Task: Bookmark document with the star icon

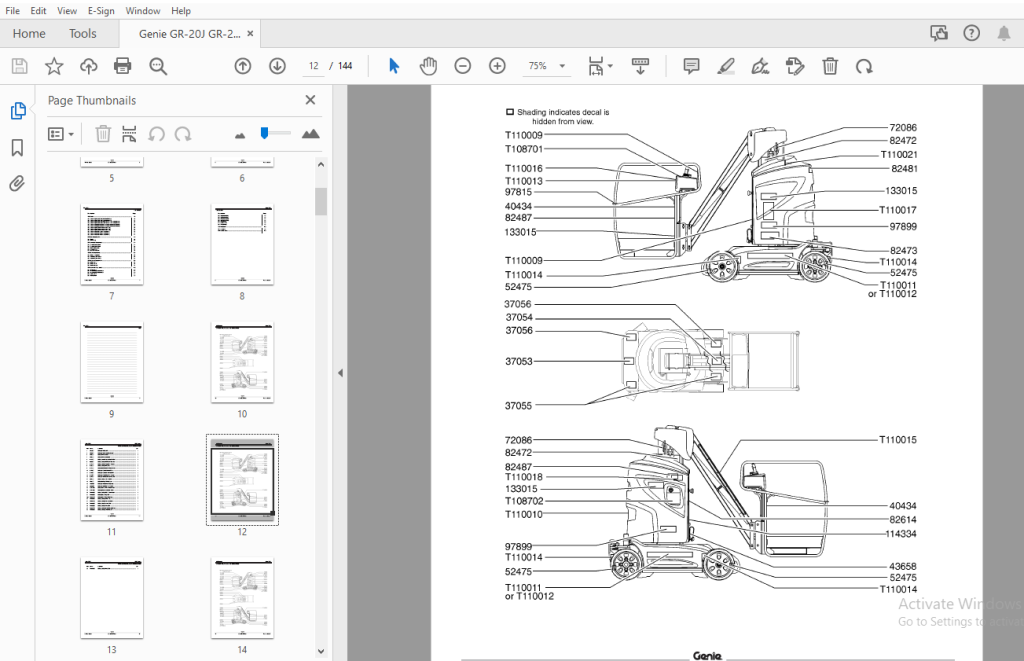Action: pos(54,66)
